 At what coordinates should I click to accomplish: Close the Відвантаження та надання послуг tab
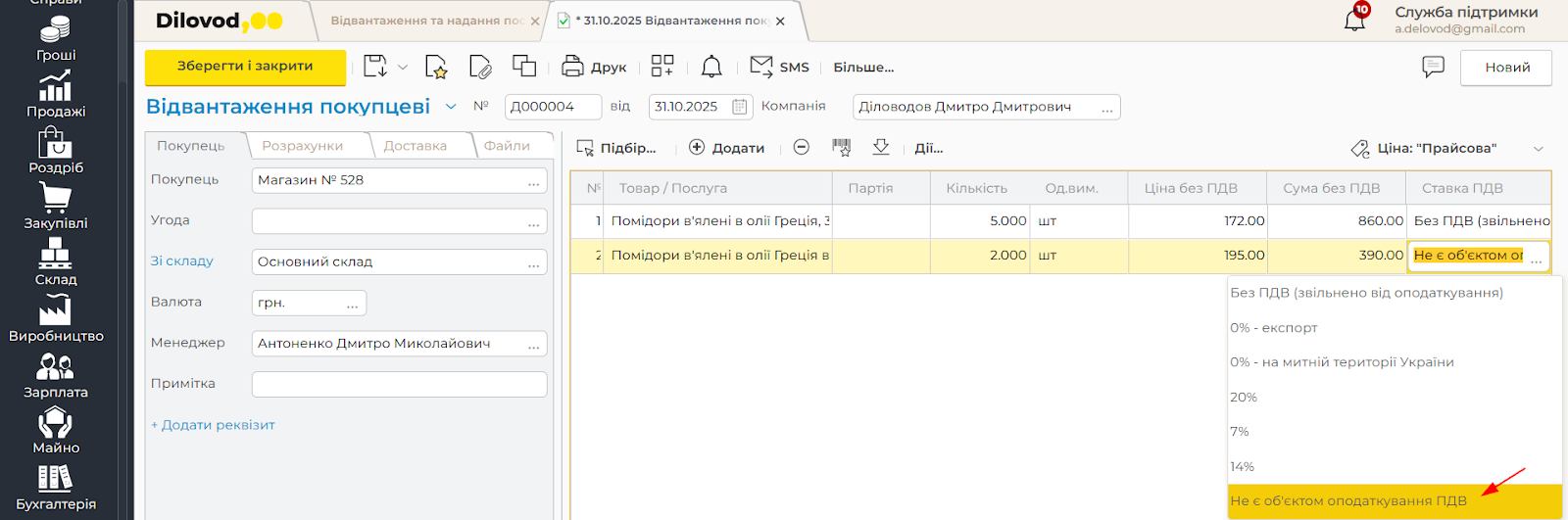(535, 21)
